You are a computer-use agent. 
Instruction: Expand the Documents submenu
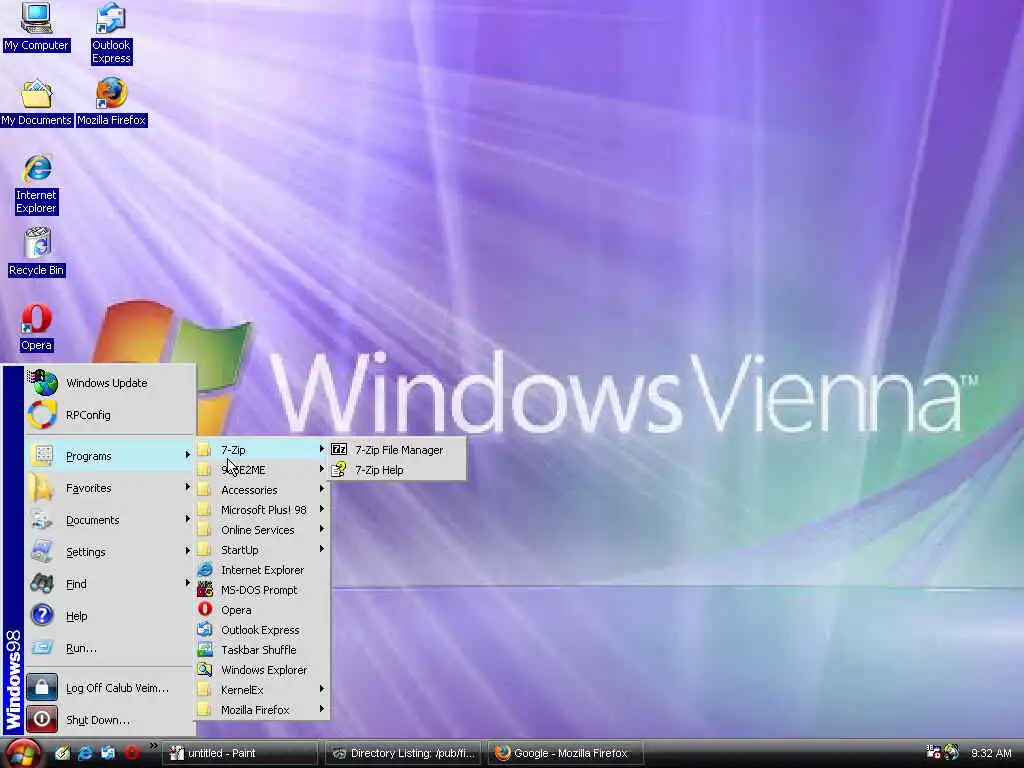pyautogui.click(x=110, y=520)
